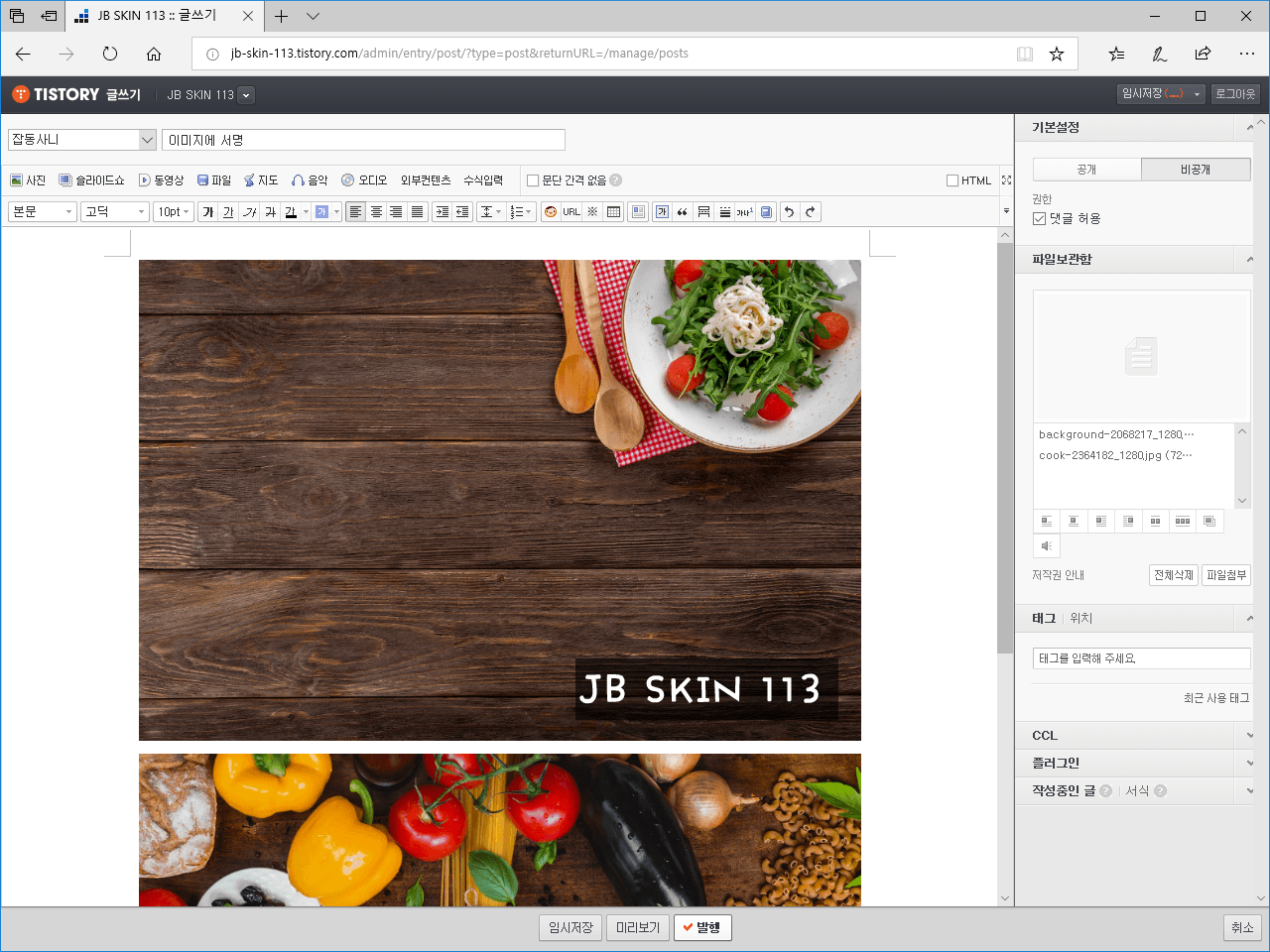Center align the text
Viewport: 1270px width, 952px height.
pyautogui.click(x=376, y=212)
